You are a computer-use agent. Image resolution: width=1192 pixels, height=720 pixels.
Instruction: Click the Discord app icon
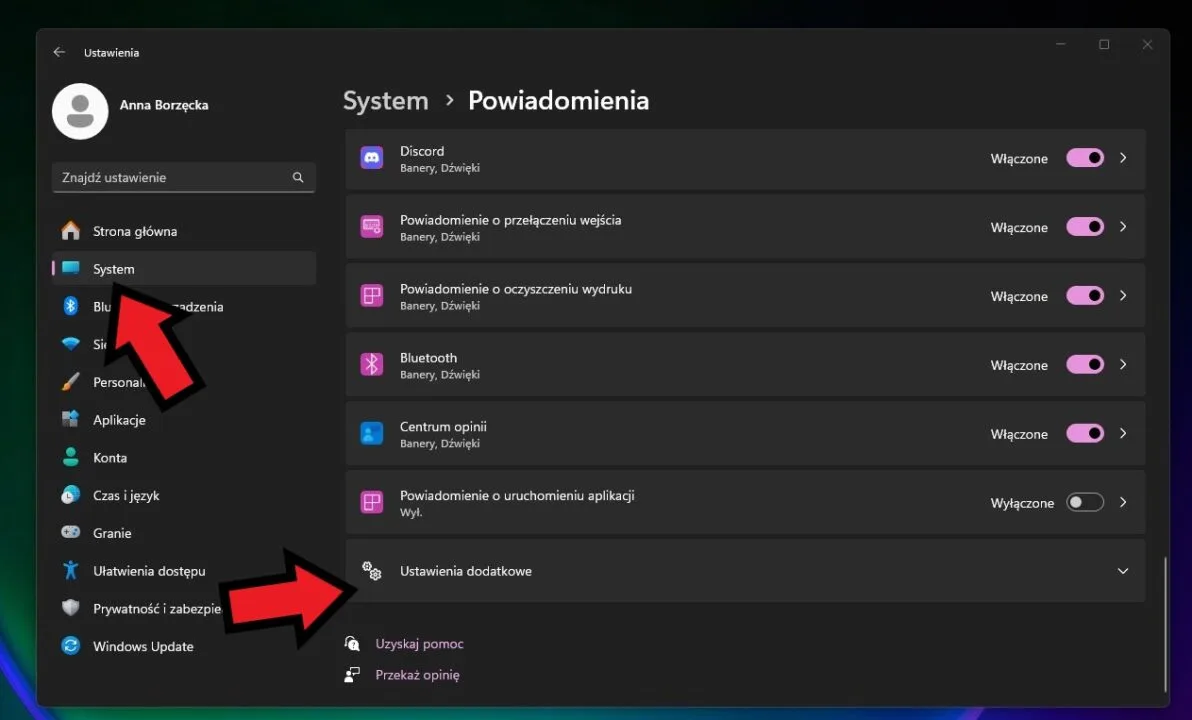(x=372, y=158)
